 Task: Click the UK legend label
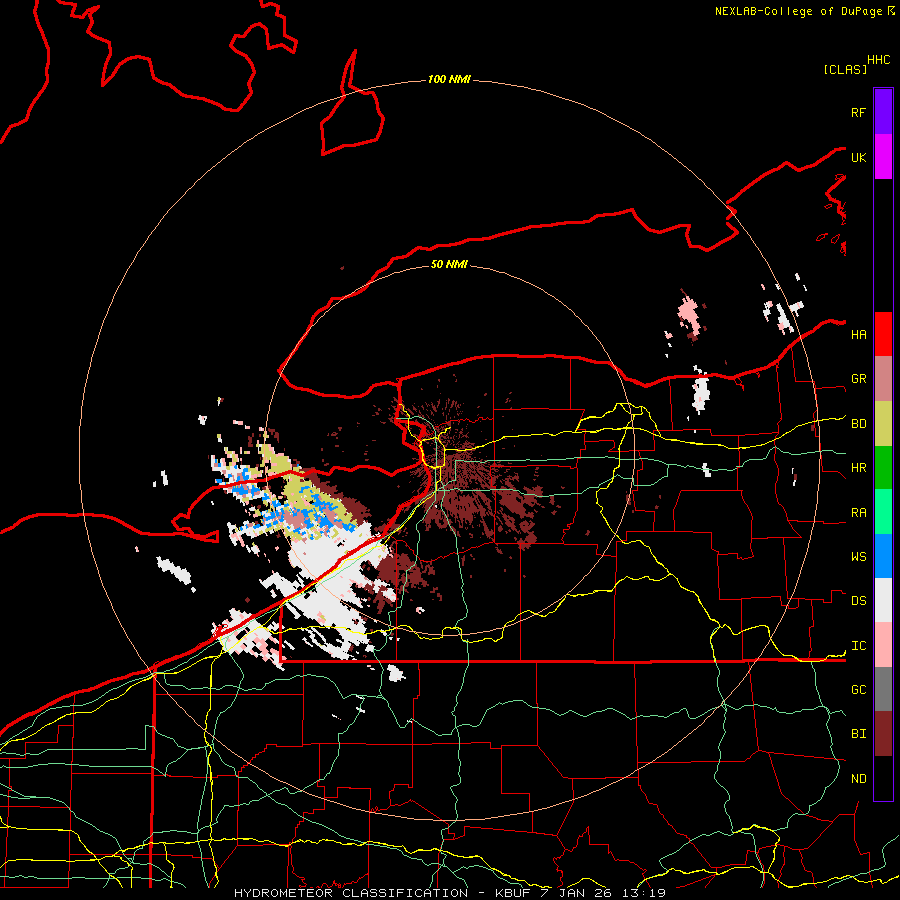[858, 157]
